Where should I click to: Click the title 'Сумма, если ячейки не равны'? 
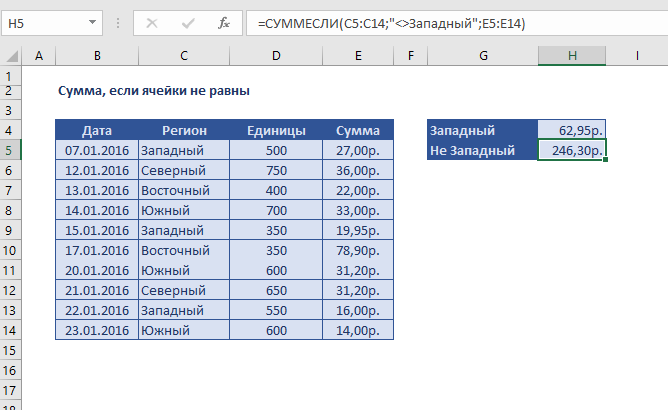coord(154,91)
